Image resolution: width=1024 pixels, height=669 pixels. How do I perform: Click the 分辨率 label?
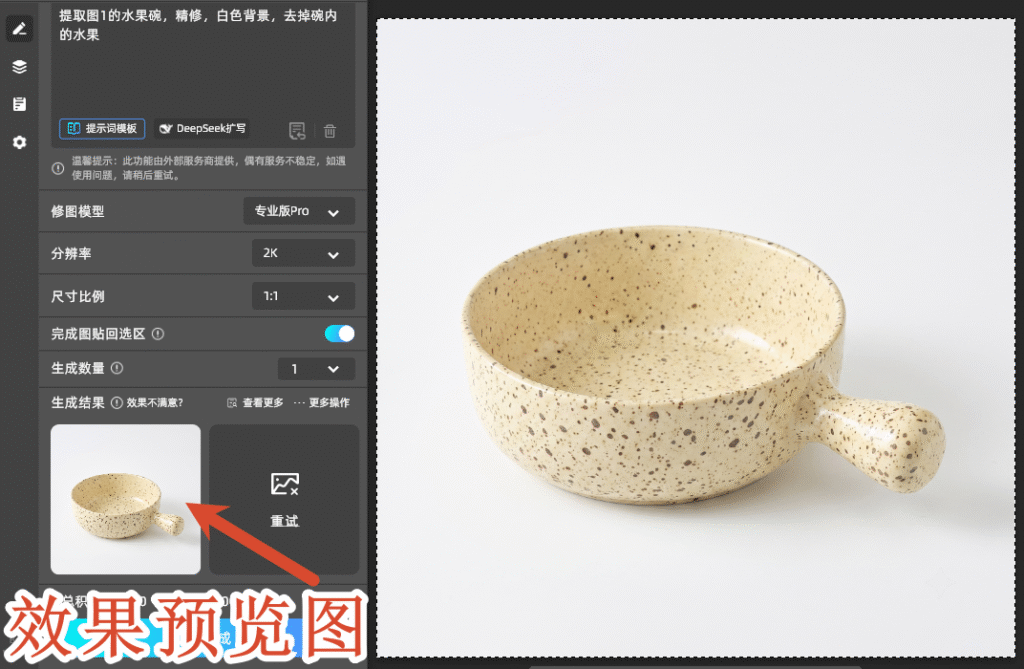71,253
